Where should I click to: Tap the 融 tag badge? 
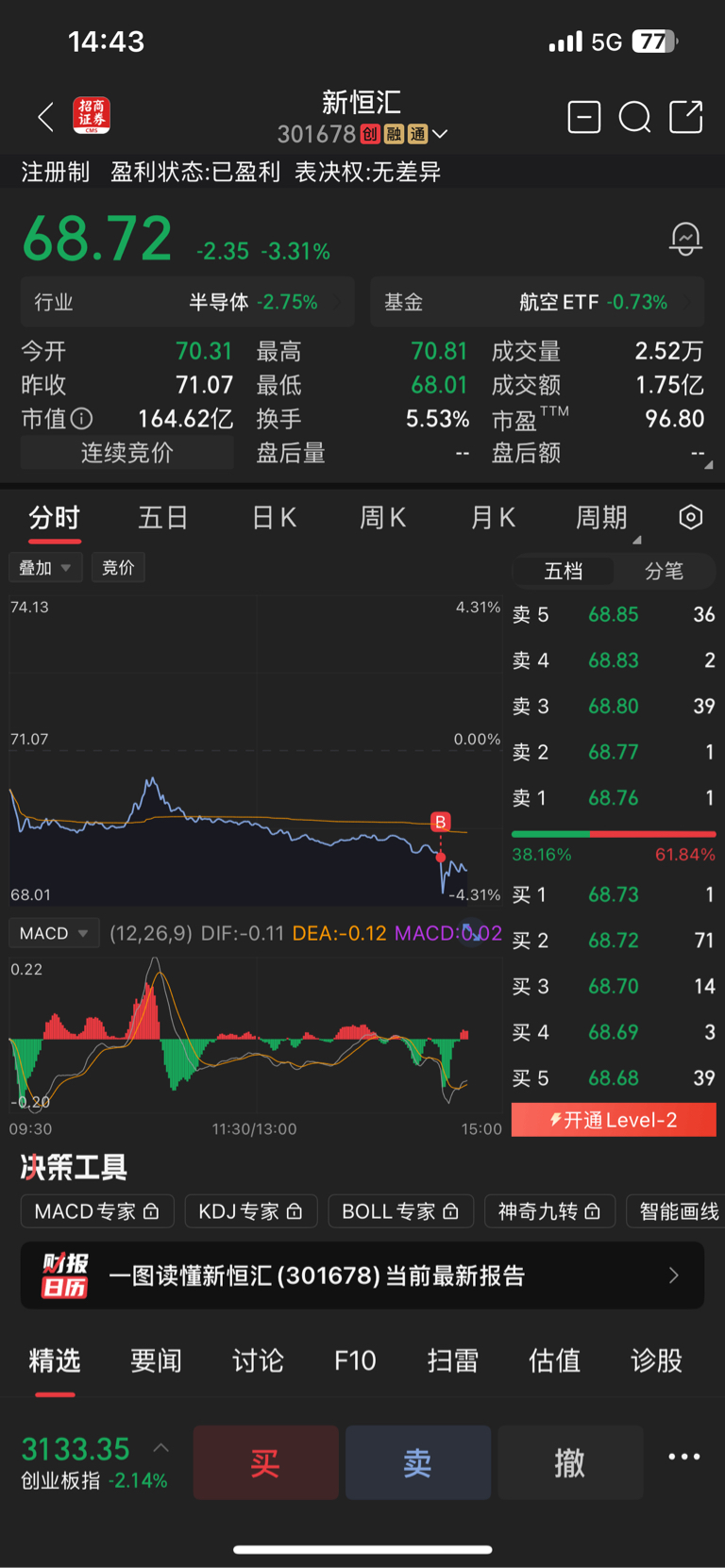tap(394, 134)
